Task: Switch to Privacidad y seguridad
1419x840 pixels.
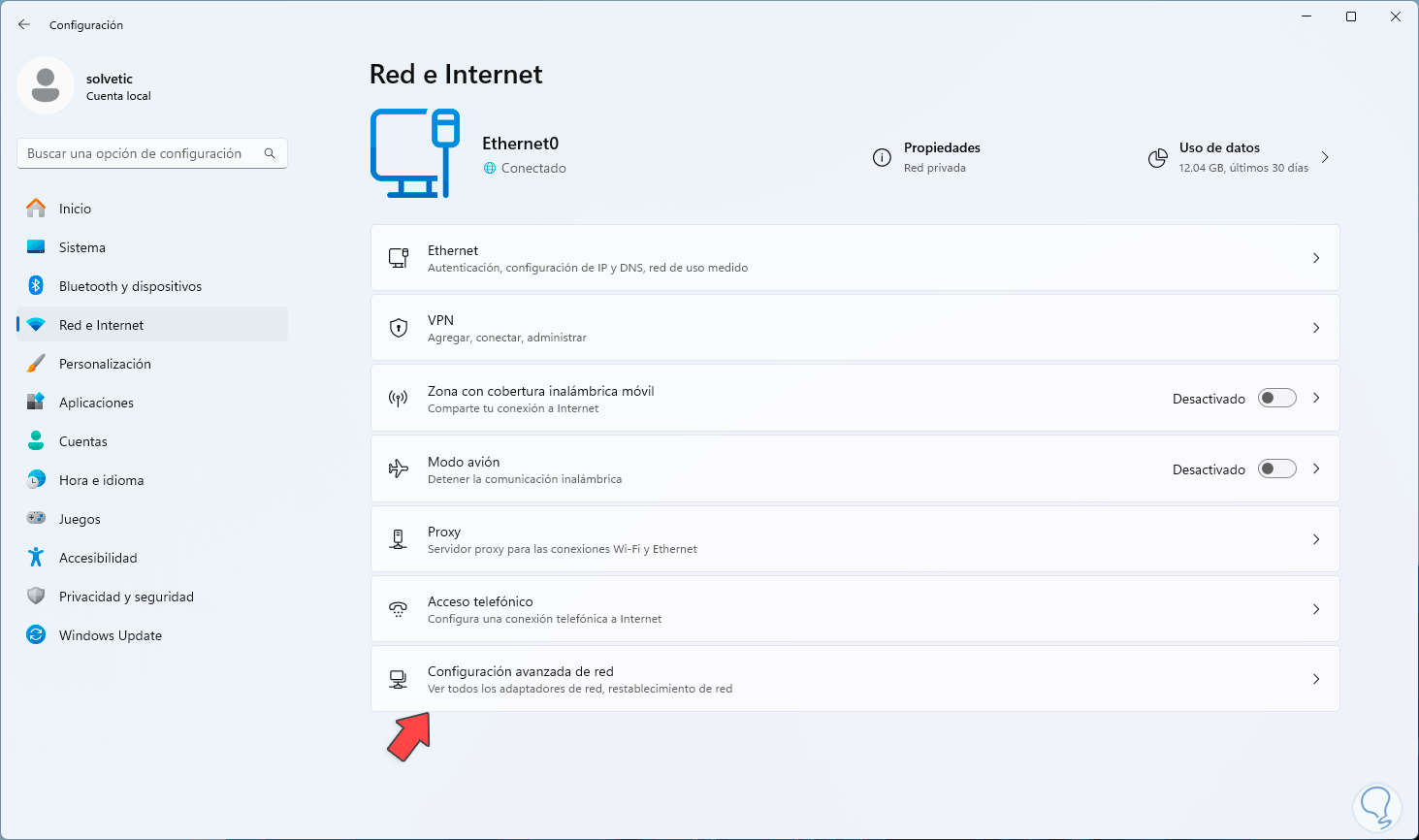Action: pos(126,596)
